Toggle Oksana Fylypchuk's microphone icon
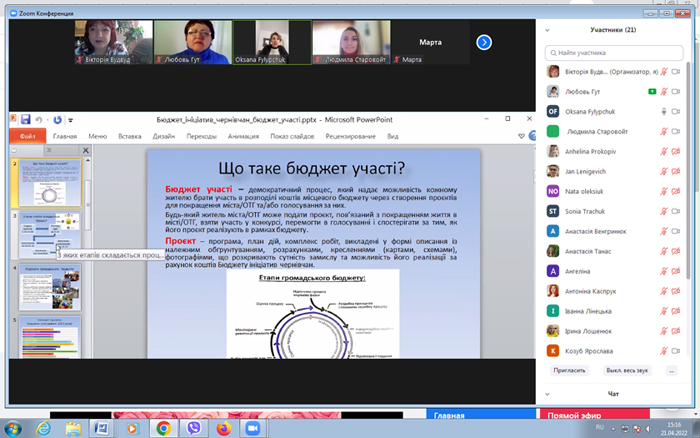 (664, 112)
